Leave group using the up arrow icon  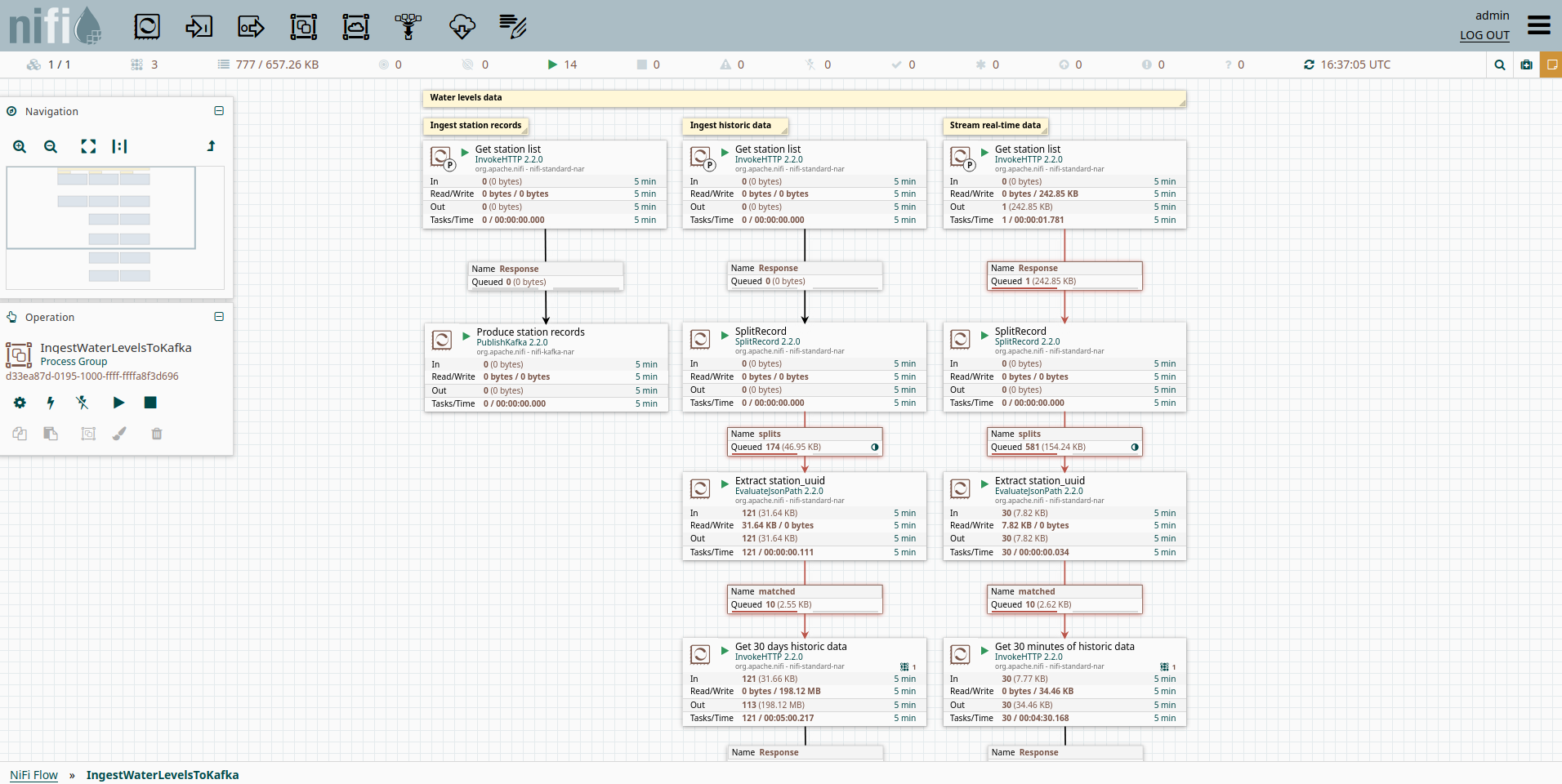(x=211, y=146)
